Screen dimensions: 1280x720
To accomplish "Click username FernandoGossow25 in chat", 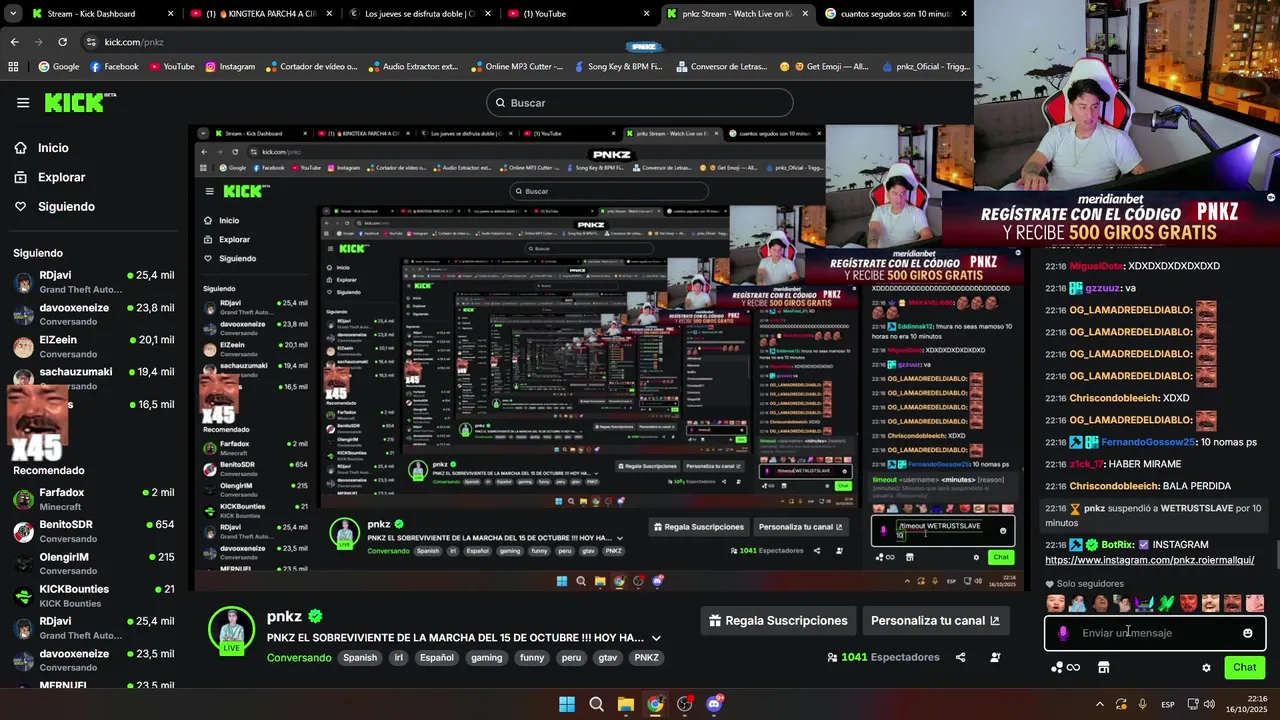I will (x=1148, y=442).
